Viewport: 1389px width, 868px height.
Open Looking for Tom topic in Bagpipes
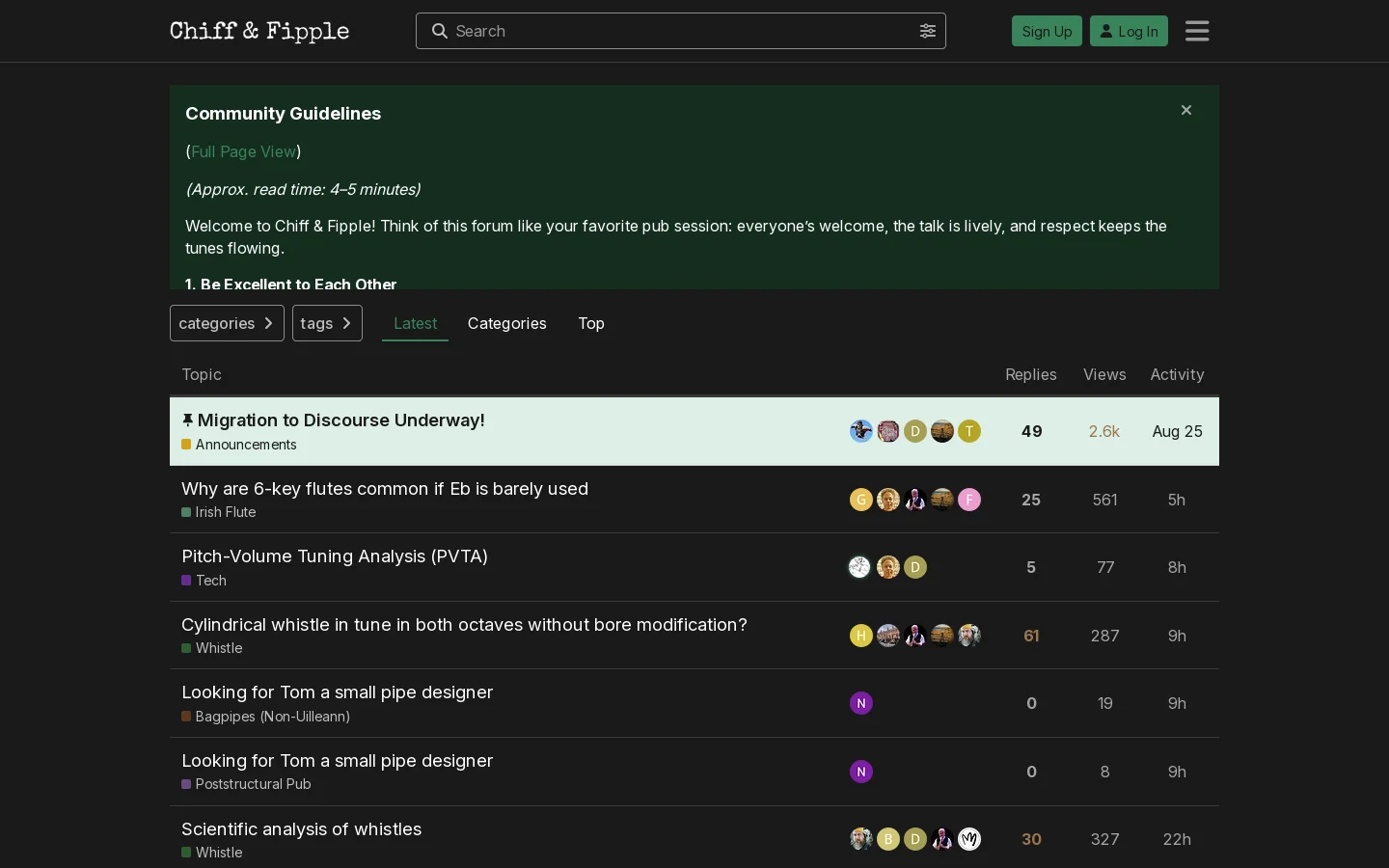coord(337,692)
